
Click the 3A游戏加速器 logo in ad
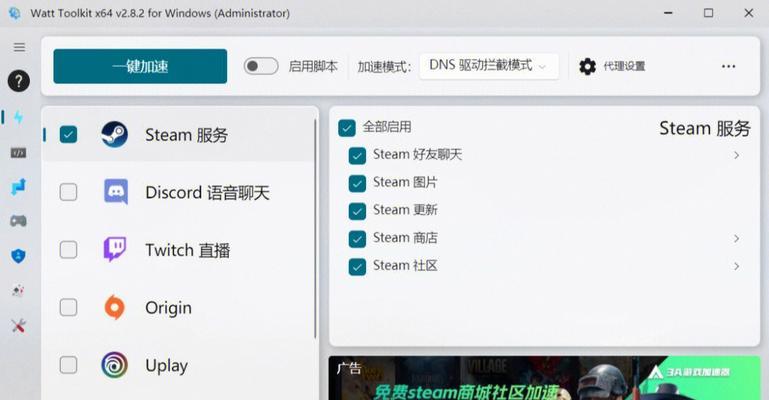coord(689,373)
